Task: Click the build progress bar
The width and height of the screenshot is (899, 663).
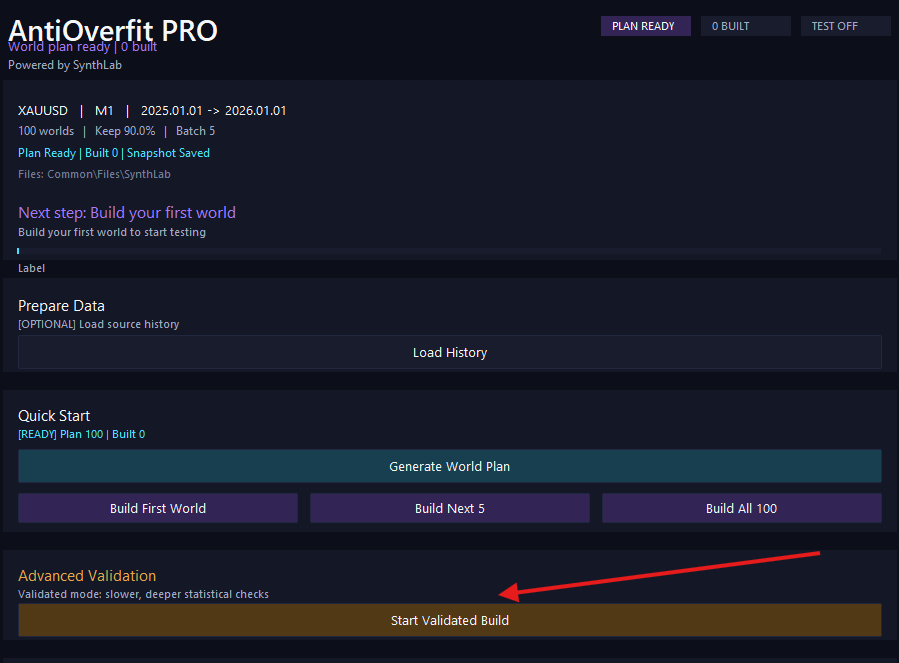Action: coord(450,251)
